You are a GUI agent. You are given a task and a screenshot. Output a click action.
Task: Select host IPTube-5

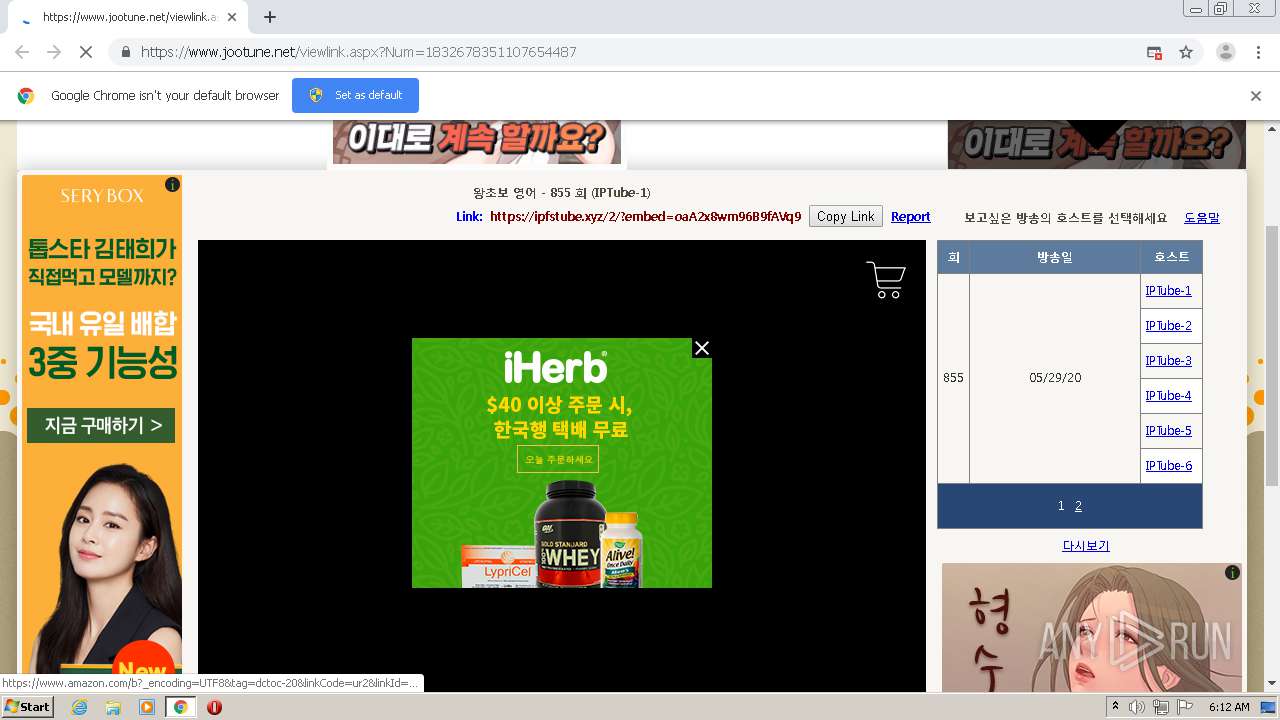pos(1168,431)
